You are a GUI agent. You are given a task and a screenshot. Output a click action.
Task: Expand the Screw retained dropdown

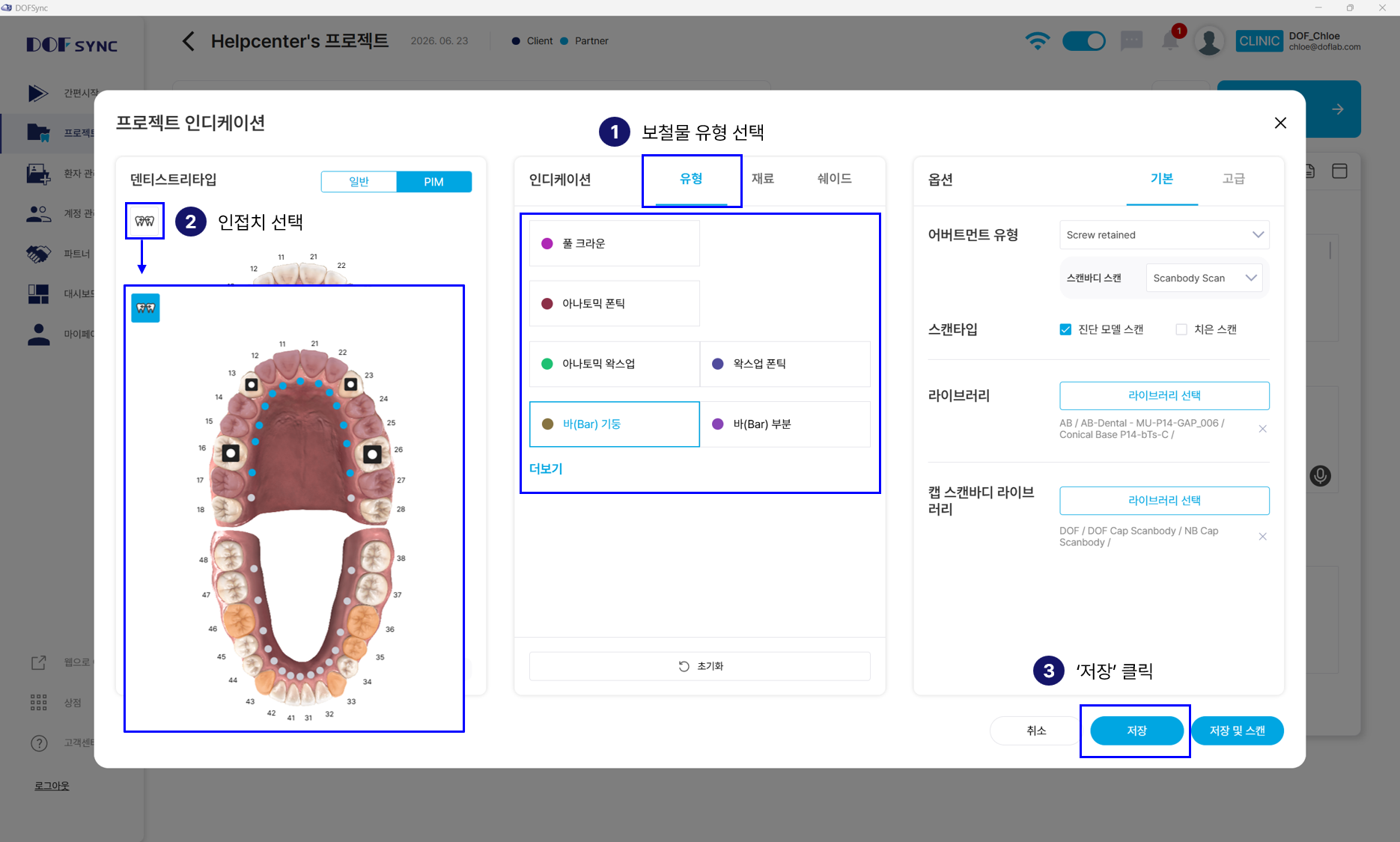(1164, 235)
